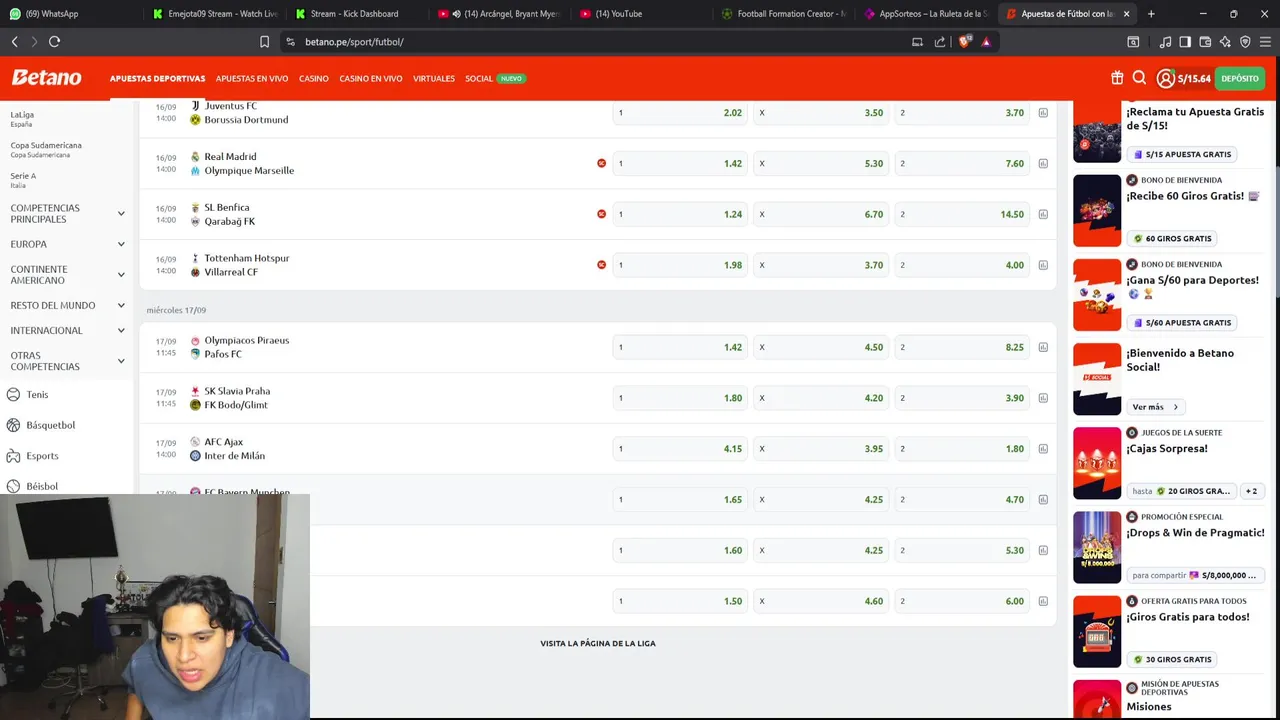Viewport: 1280px width, 720px height.
Task: Open VIRTUALES navigation item
Action: click(434, 78)
